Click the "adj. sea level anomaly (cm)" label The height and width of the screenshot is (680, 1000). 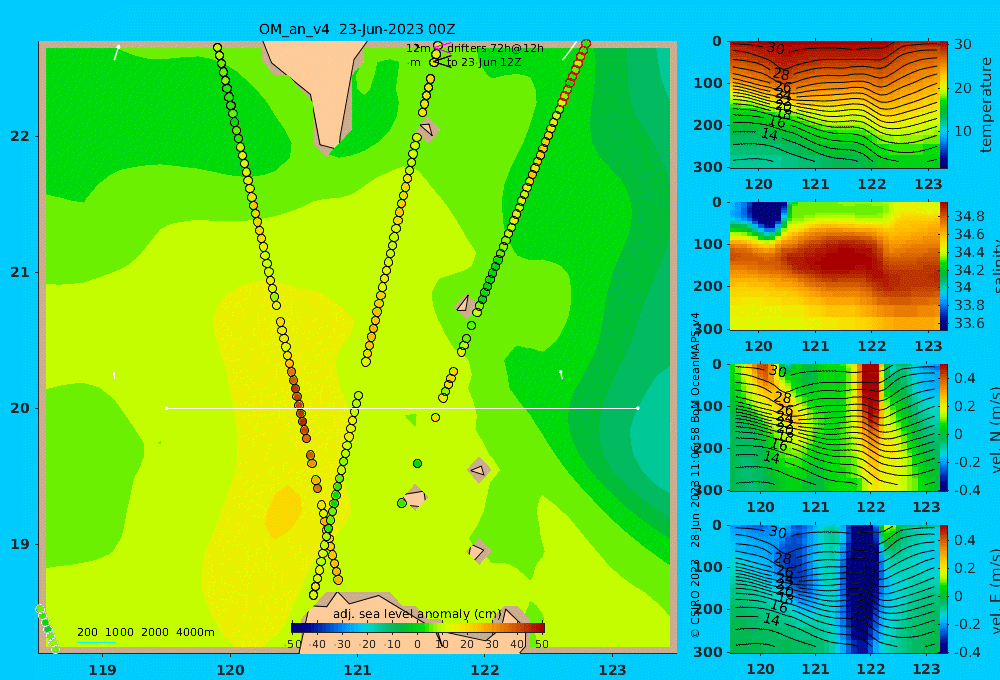[x=417, y=614]
